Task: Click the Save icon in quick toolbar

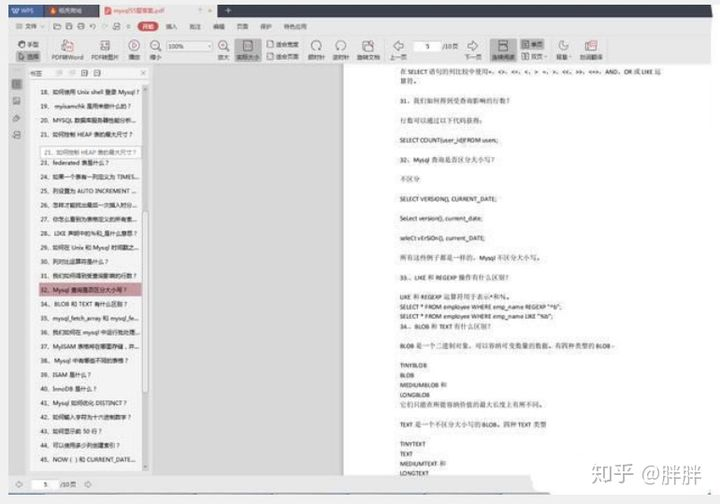Action: 69,26
